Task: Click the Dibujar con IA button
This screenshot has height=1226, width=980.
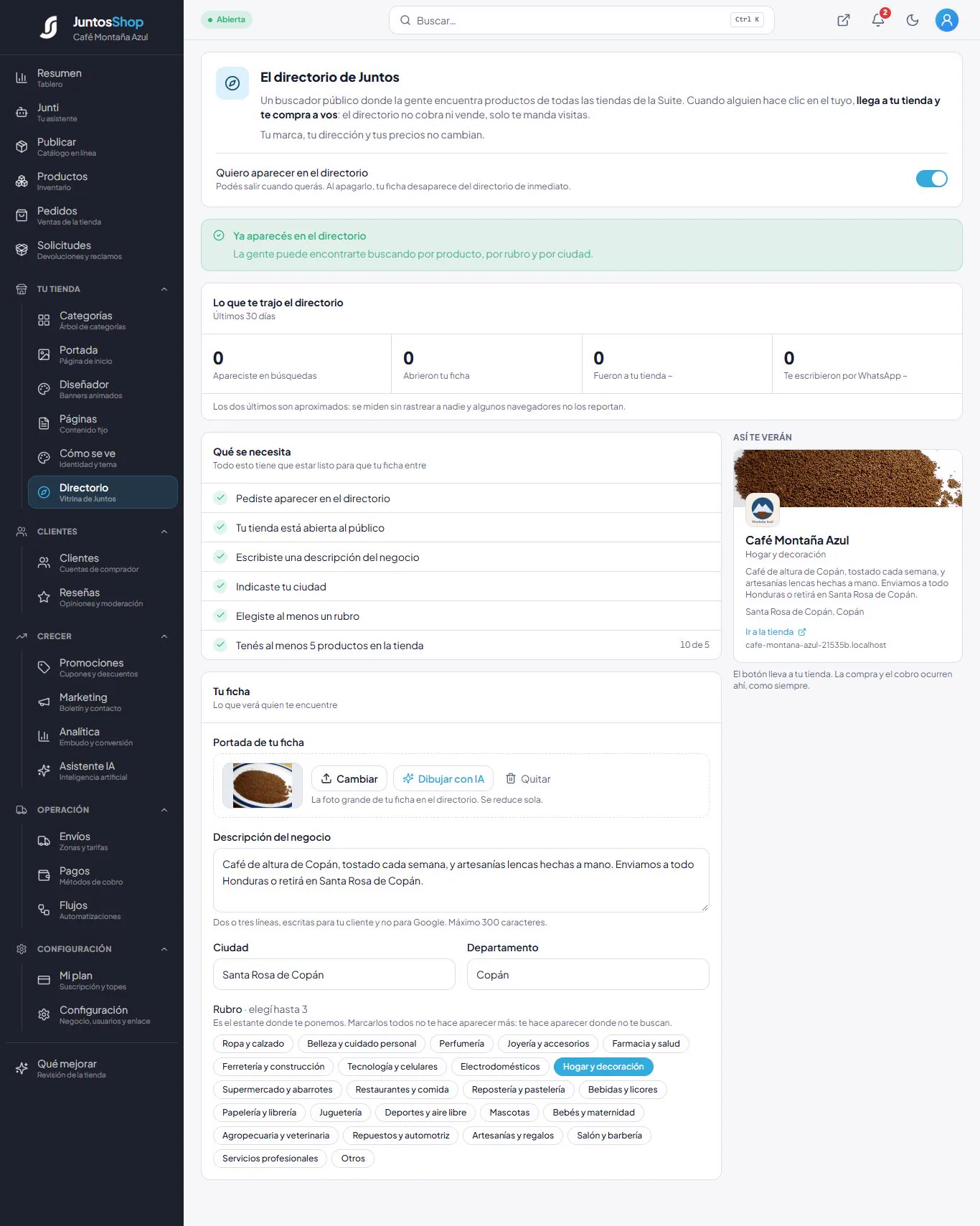Action: click(x=443, y=779)
